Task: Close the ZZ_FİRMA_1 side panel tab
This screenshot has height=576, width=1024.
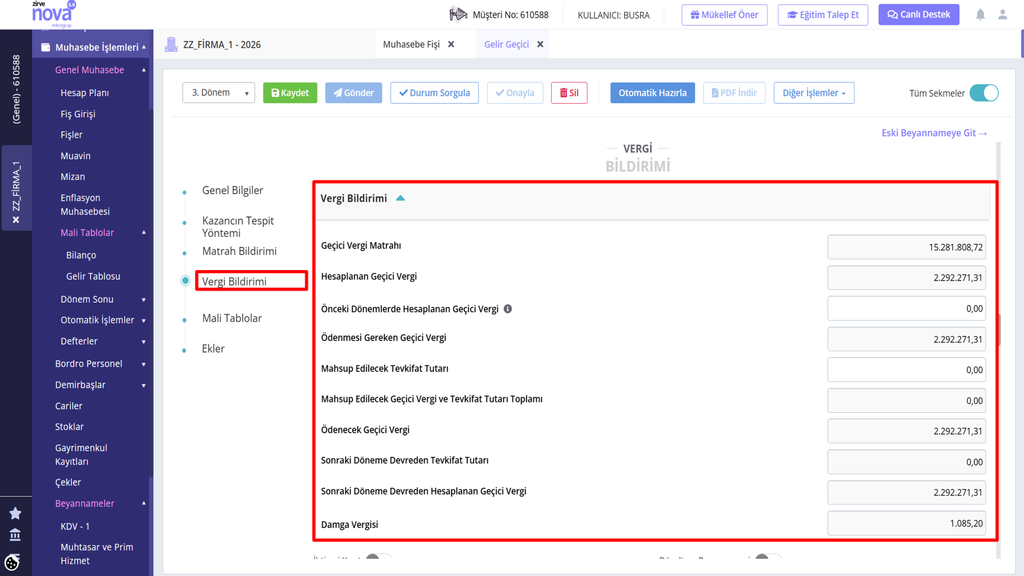Action: pyautogui.click(x=16, y=220)
